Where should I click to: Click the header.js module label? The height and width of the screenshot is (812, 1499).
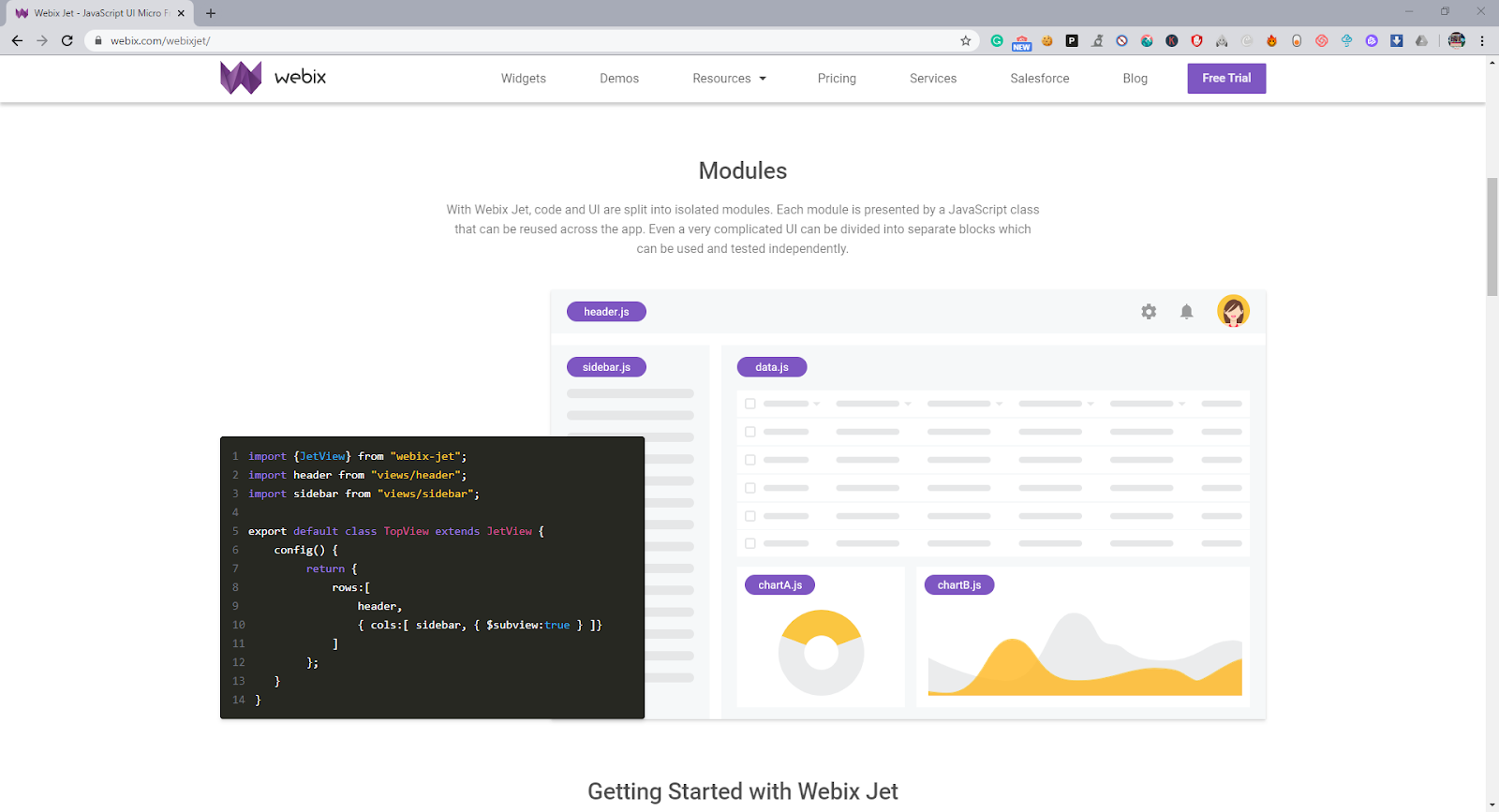click(x=606, y=312)
